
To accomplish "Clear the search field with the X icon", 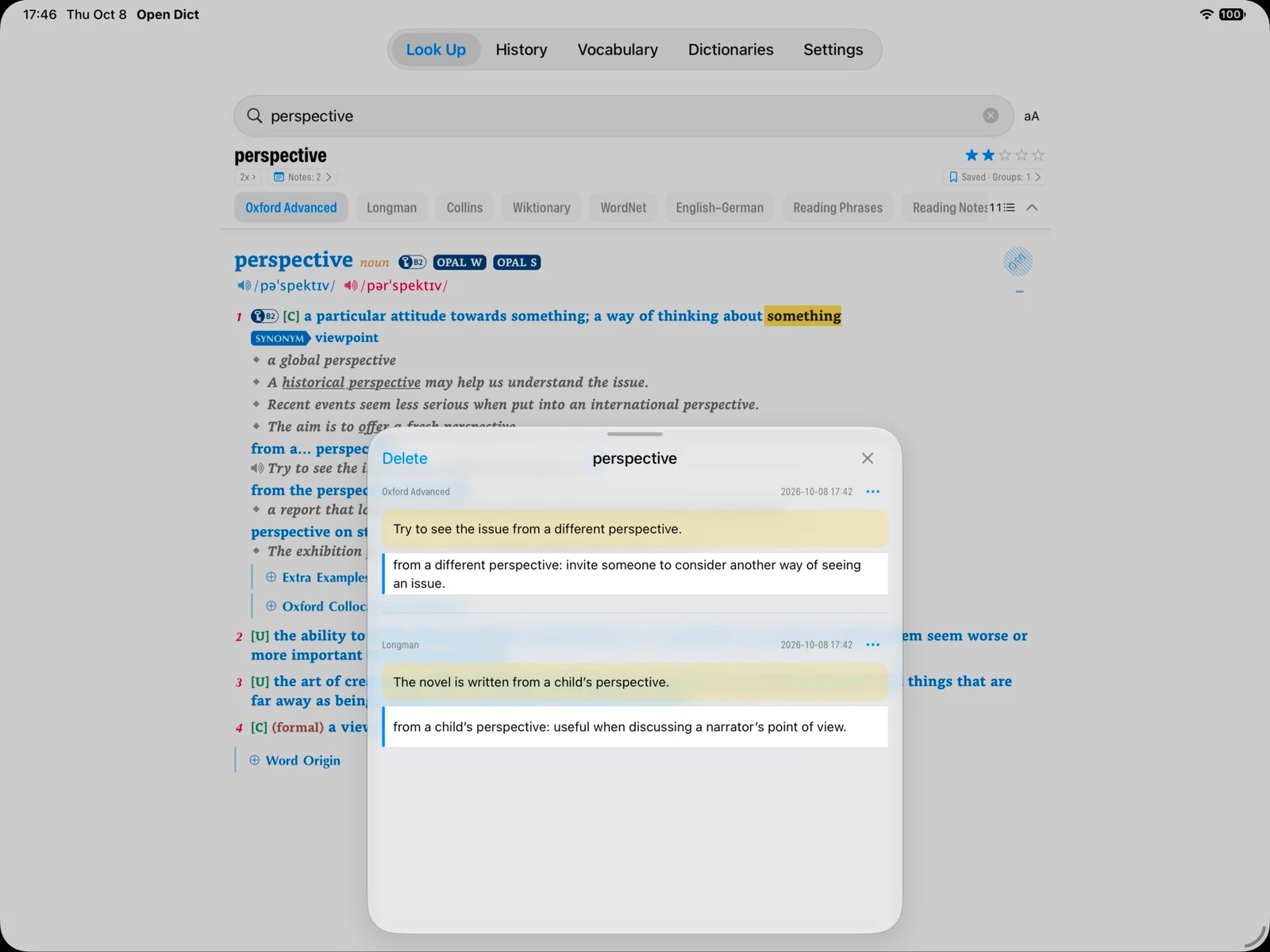I will tap(991, 116).
